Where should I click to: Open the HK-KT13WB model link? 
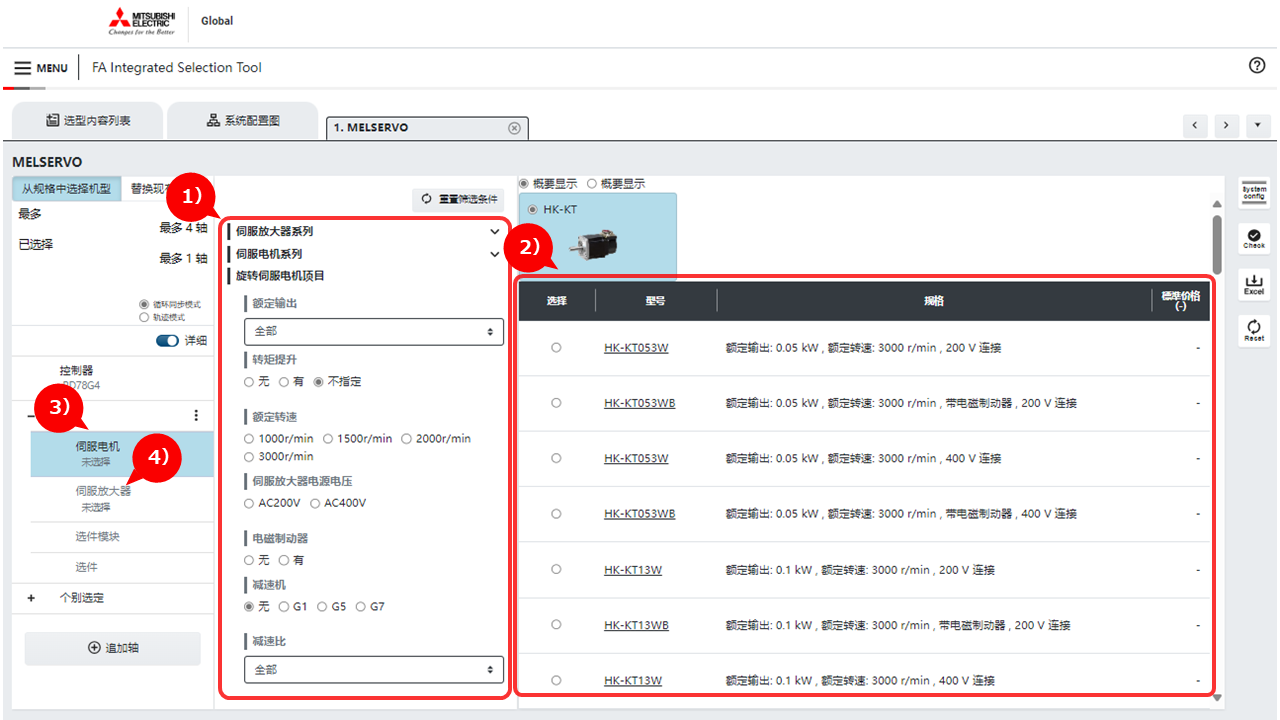pos(636,625)
